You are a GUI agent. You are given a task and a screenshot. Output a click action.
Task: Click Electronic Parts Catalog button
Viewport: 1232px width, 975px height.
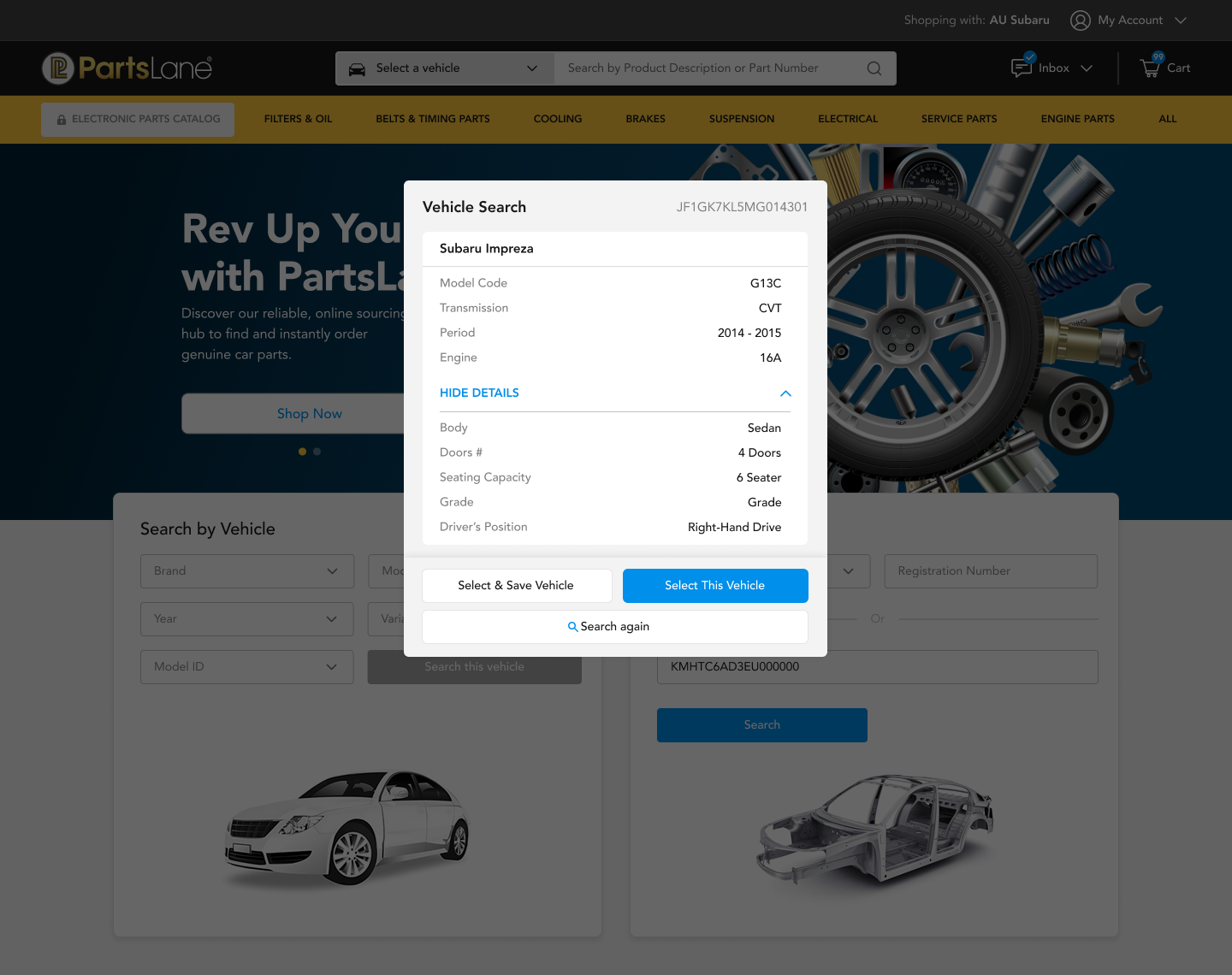click(x=138, y=120)
